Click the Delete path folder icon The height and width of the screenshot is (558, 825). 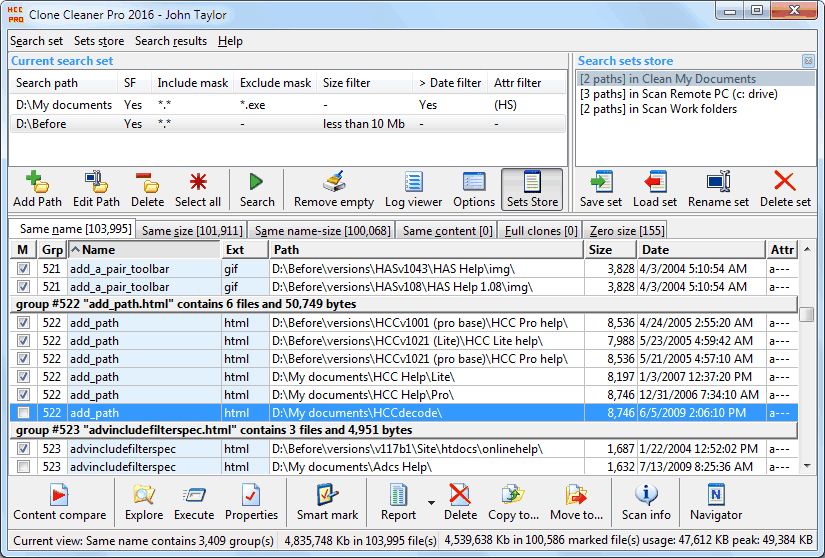click(x=147, y=182)
